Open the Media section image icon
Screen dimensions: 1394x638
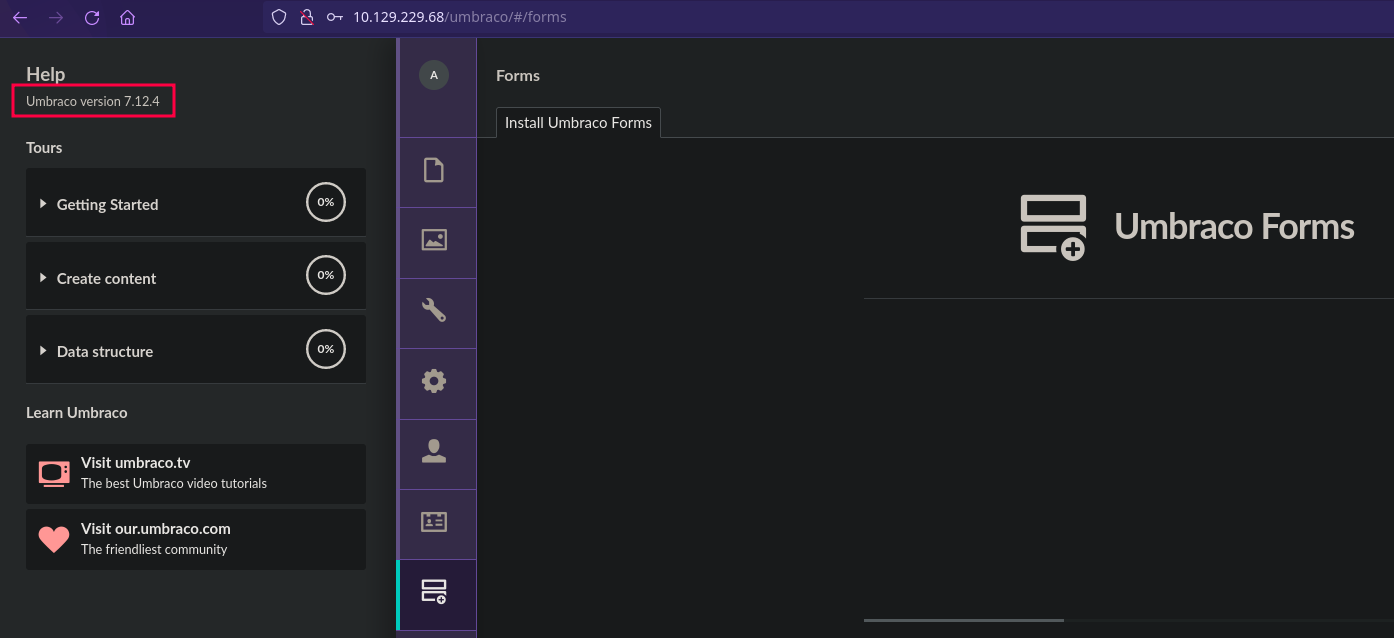pyautogui.click(x=434, y=240)
